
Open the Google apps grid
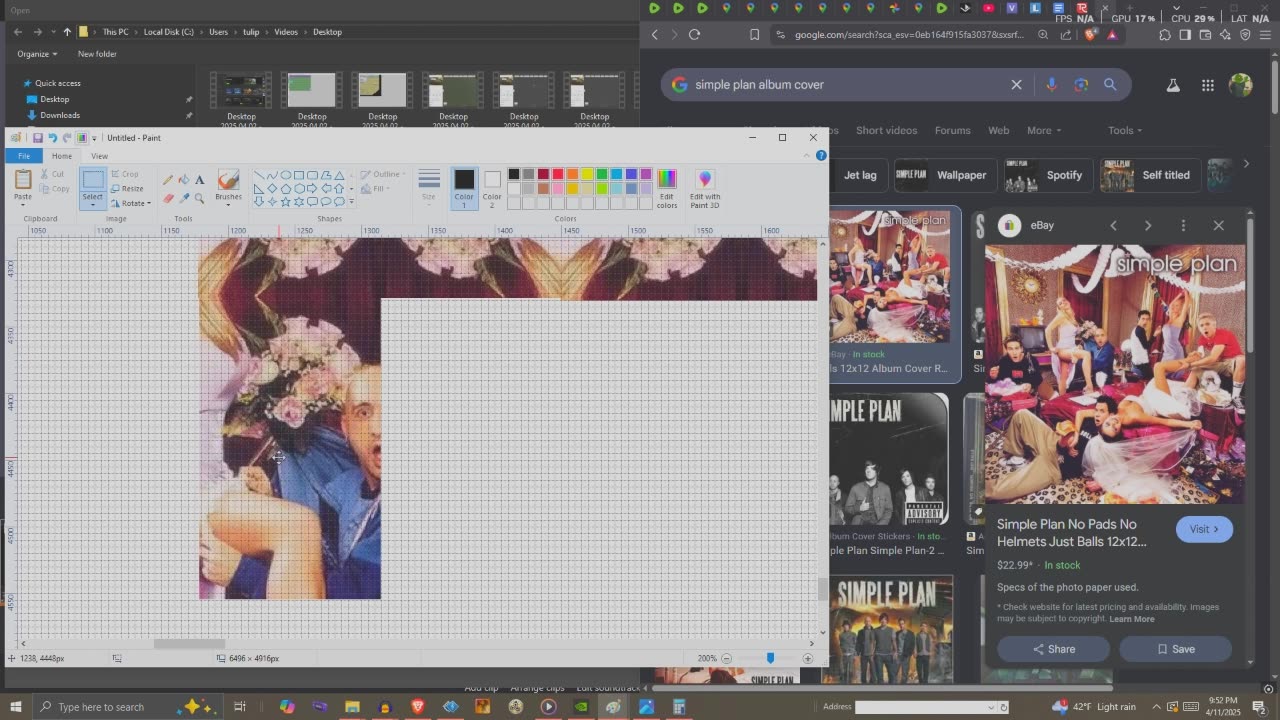[1208, 85]
